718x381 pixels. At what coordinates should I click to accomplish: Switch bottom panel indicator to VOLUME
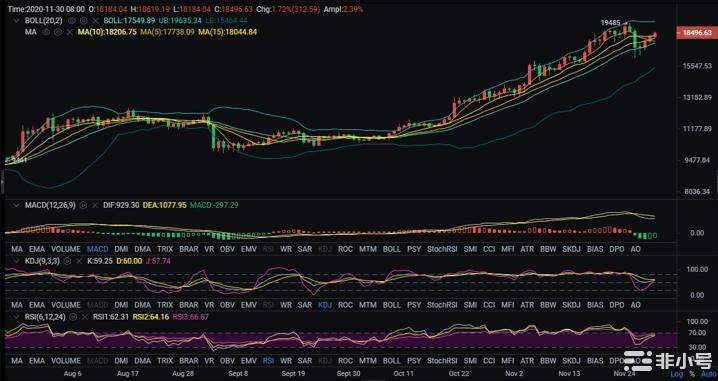[x=65, y=361]
